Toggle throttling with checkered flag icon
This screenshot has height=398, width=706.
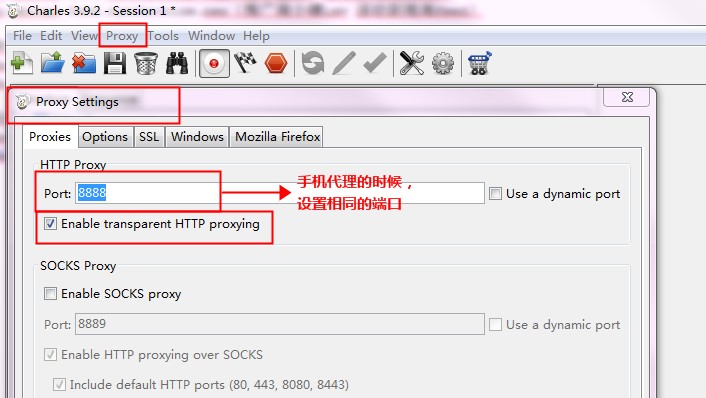point(245,63)
